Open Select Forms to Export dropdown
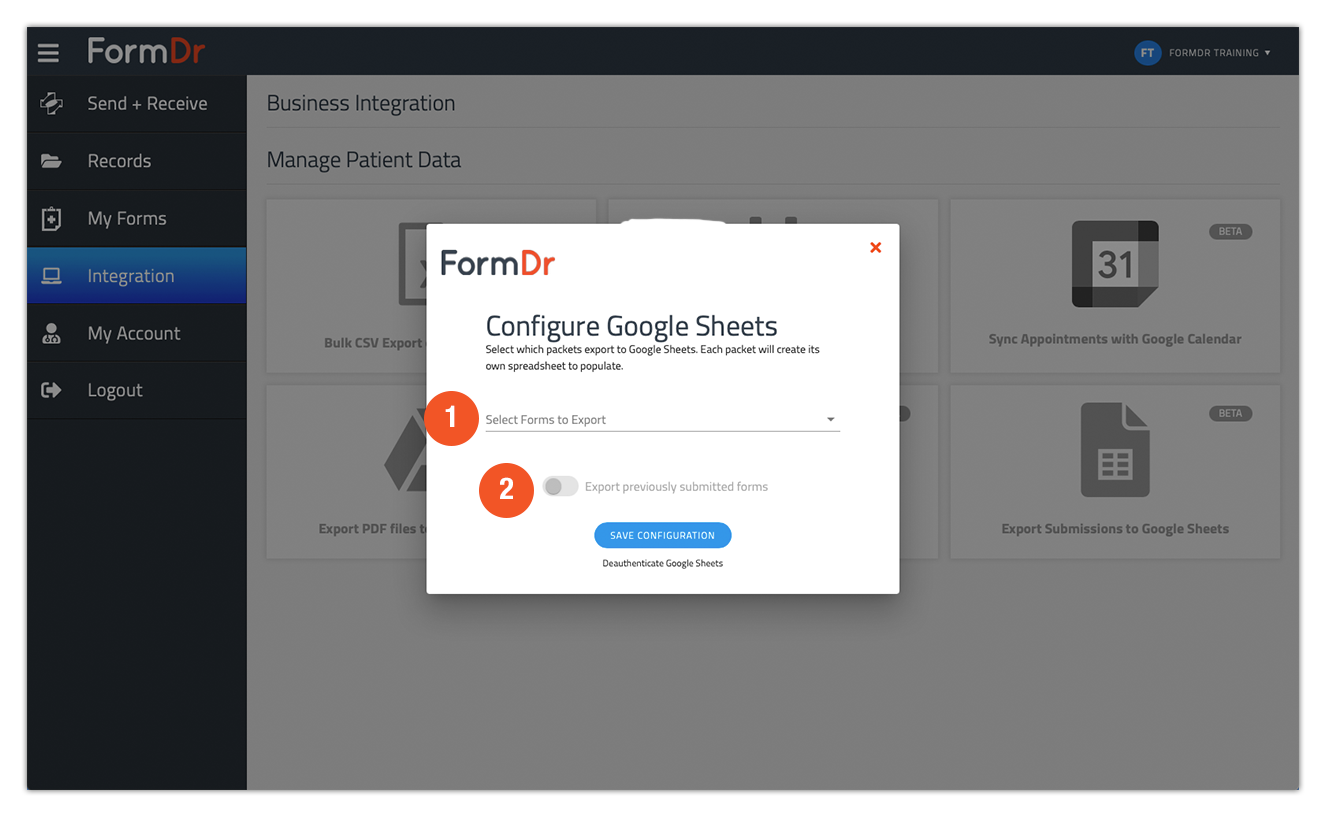Image resolution: width=1323 pixels, height=813 pixels. (x=662, y=419)
